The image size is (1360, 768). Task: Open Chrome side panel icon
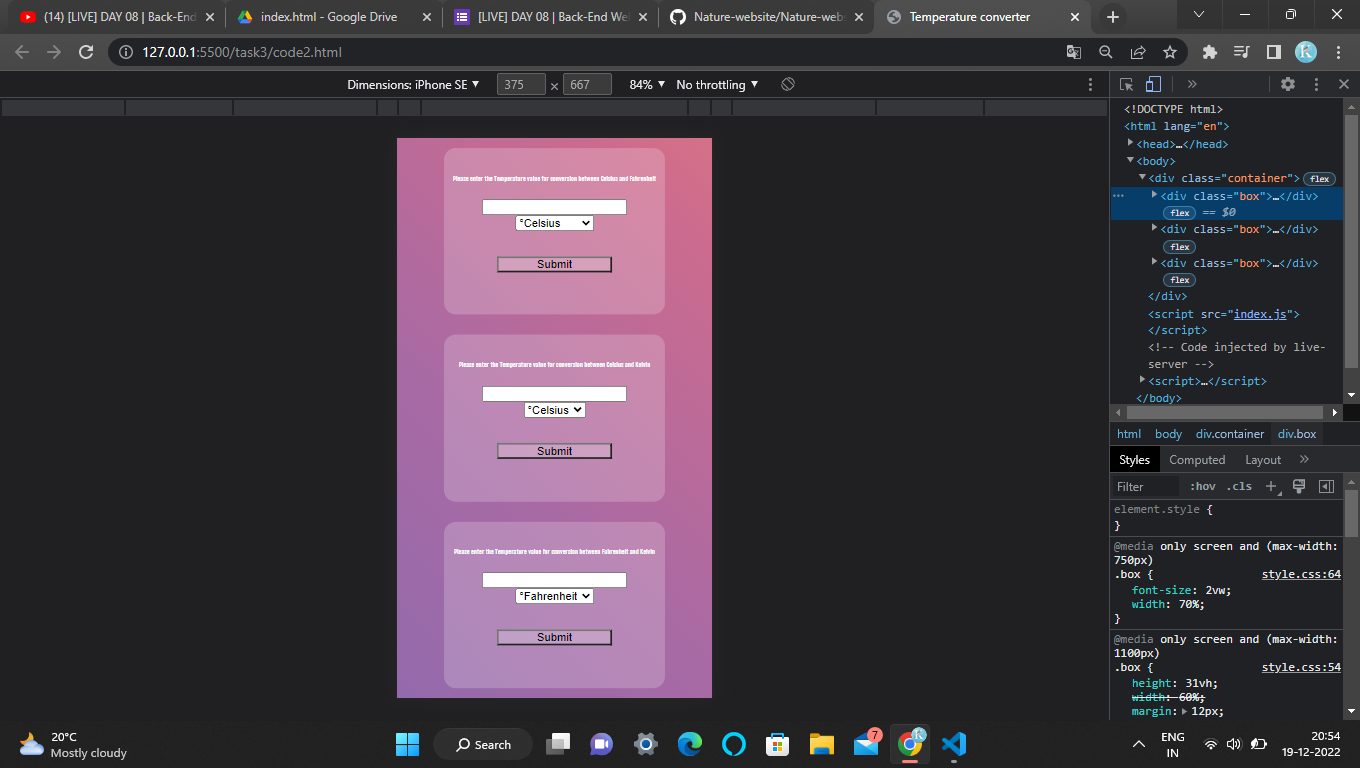pyautogui.click(x=1274, y=52)
